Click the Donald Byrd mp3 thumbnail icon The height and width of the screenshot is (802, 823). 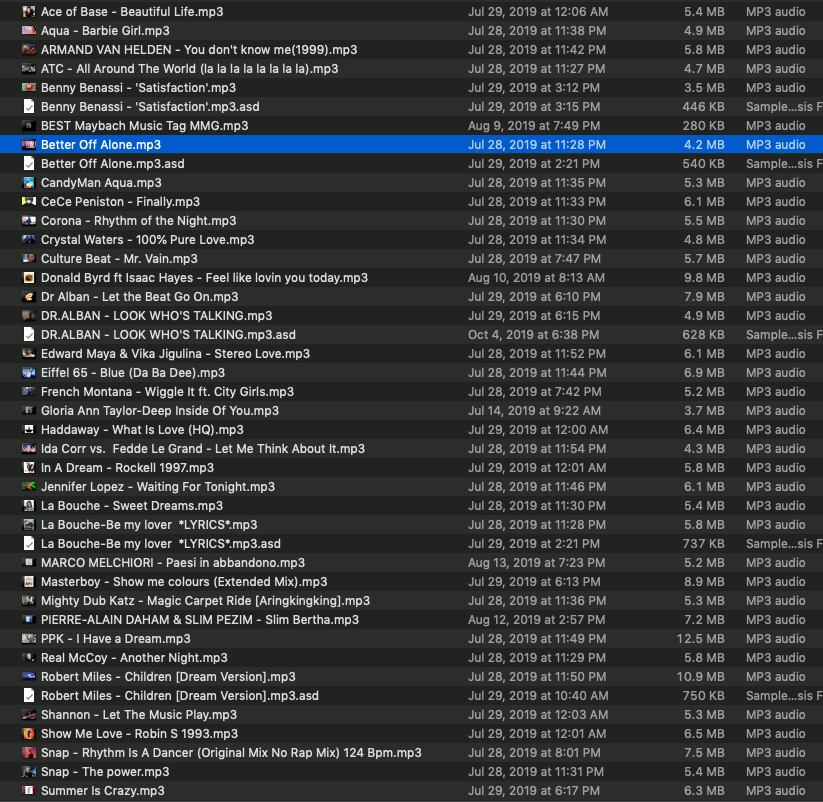(x=29, y=277)
